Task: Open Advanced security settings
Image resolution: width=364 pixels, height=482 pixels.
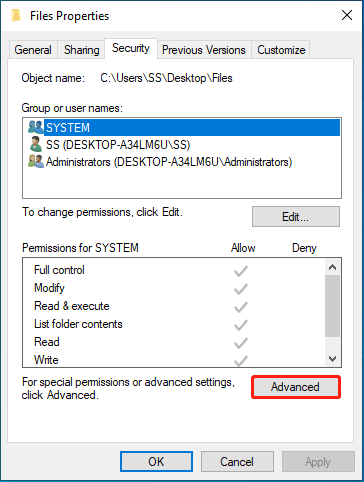Action: point(296,387)
